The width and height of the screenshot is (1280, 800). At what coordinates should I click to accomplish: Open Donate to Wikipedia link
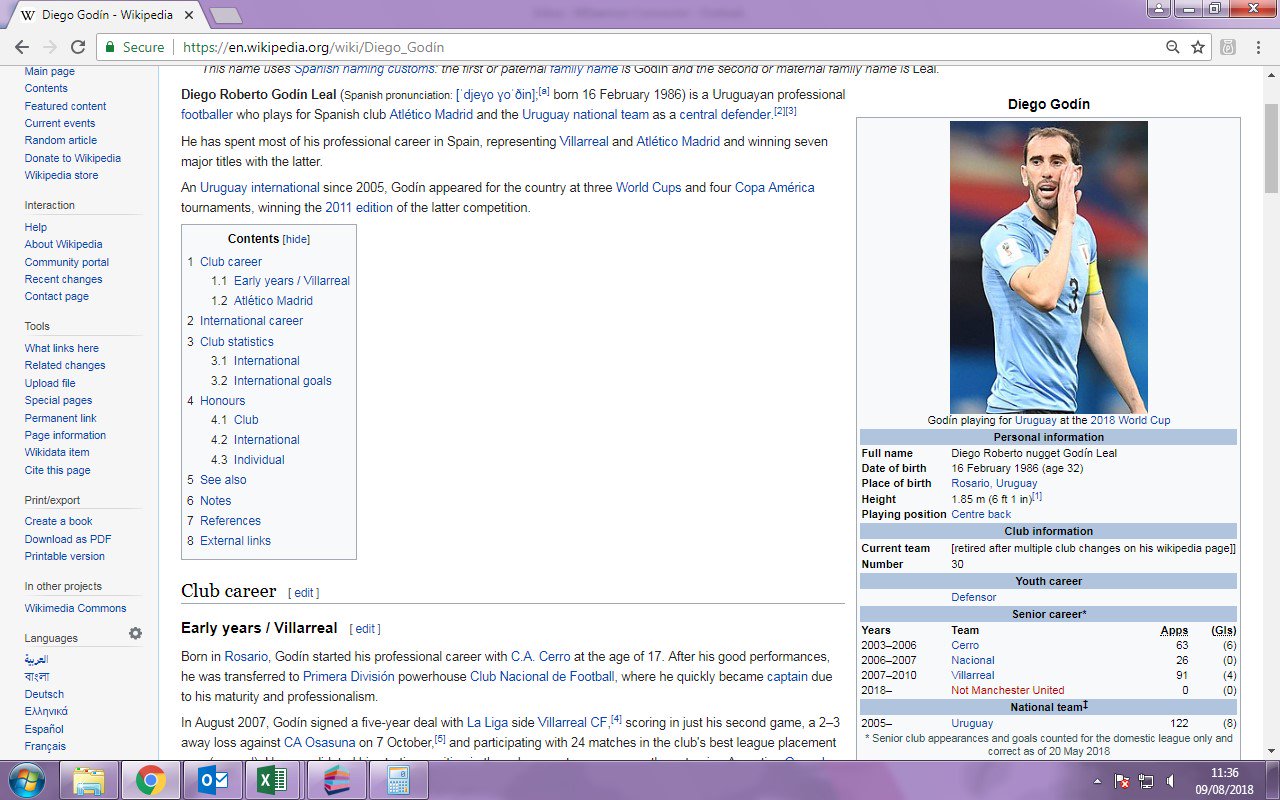coord(73,158)
